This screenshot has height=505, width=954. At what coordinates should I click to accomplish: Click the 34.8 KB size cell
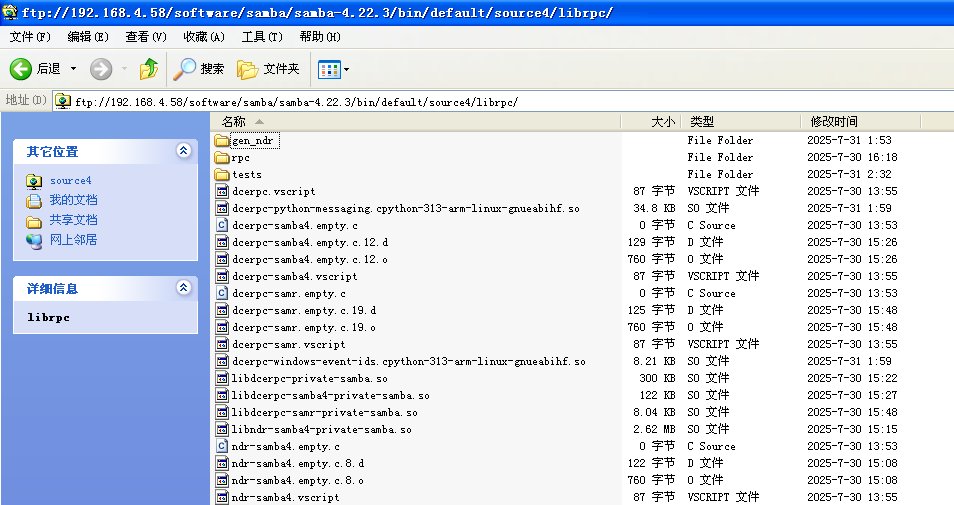(654, 209)
